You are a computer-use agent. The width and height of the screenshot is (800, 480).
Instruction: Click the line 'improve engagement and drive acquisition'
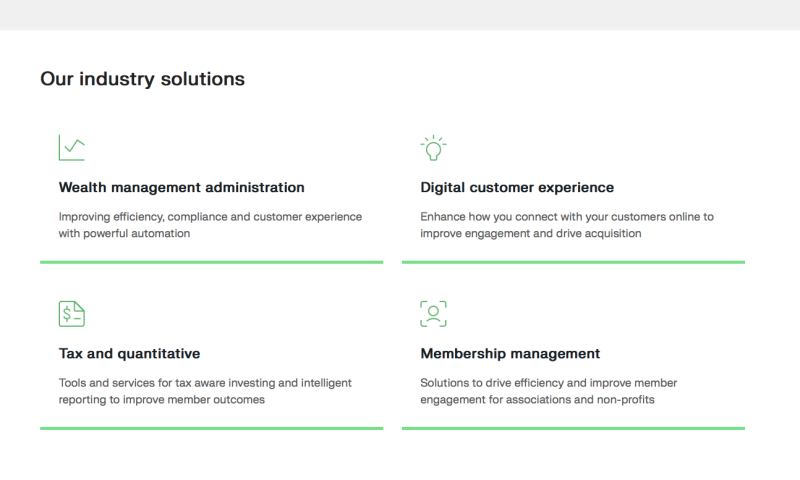coord(530,233)
